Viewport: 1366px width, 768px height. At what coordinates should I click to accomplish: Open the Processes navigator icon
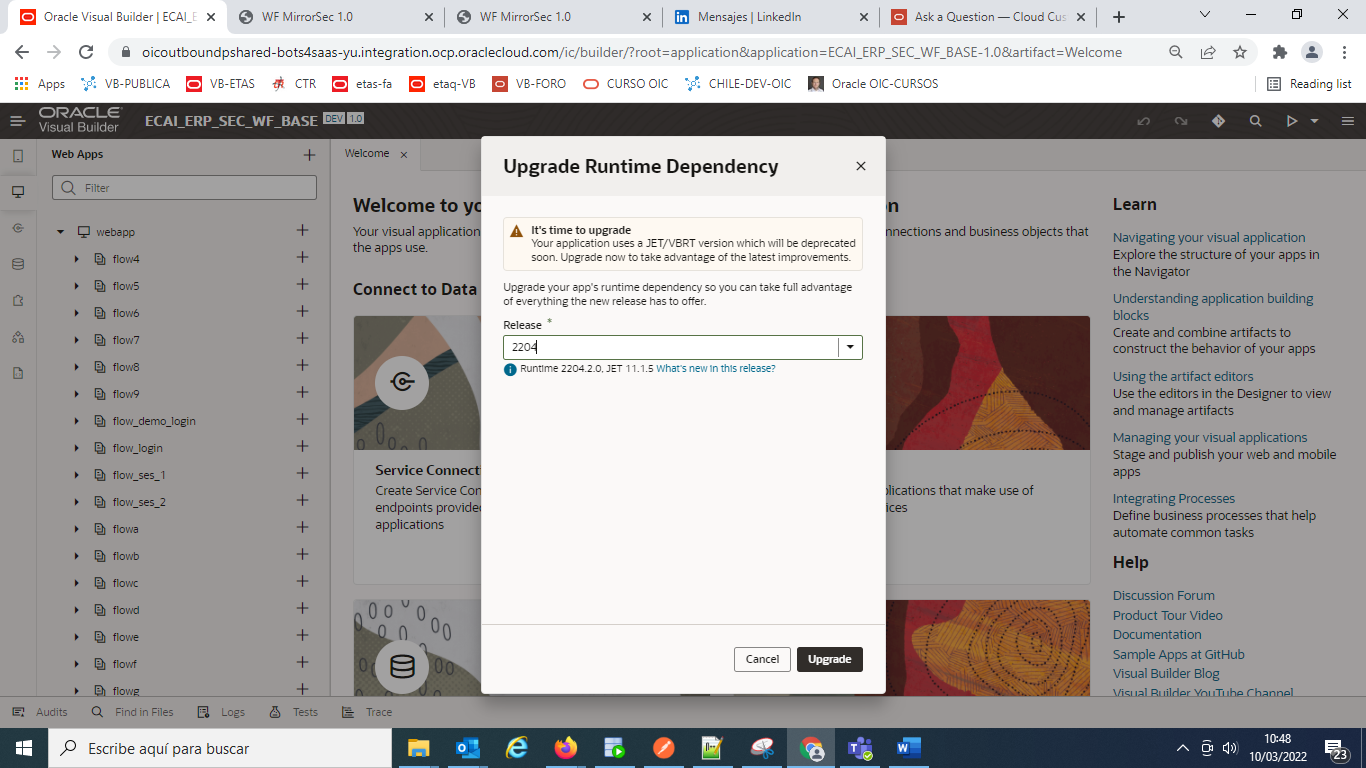(18, 336)
